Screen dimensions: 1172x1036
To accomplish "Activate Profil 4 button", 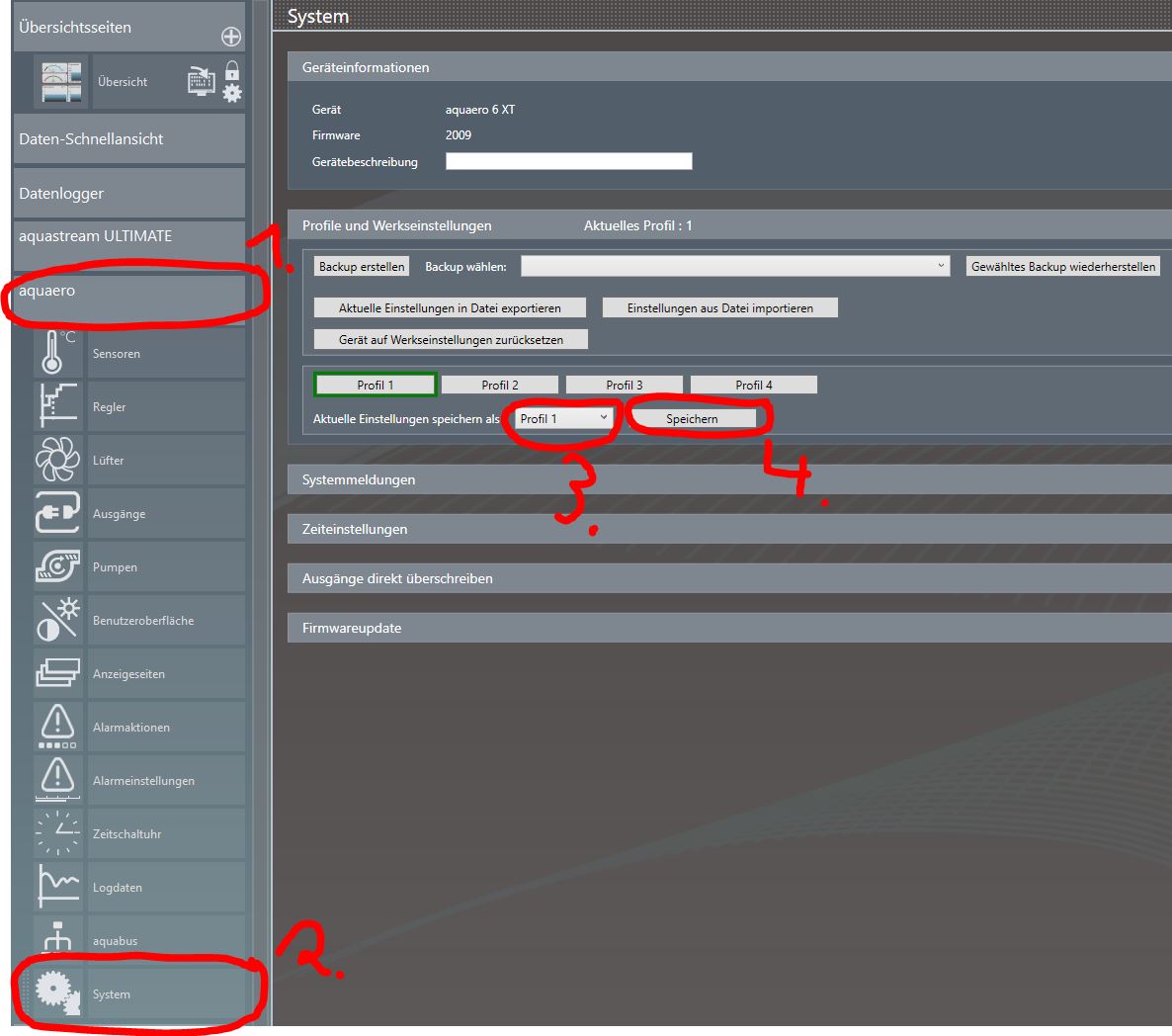I will pos(753,385).
